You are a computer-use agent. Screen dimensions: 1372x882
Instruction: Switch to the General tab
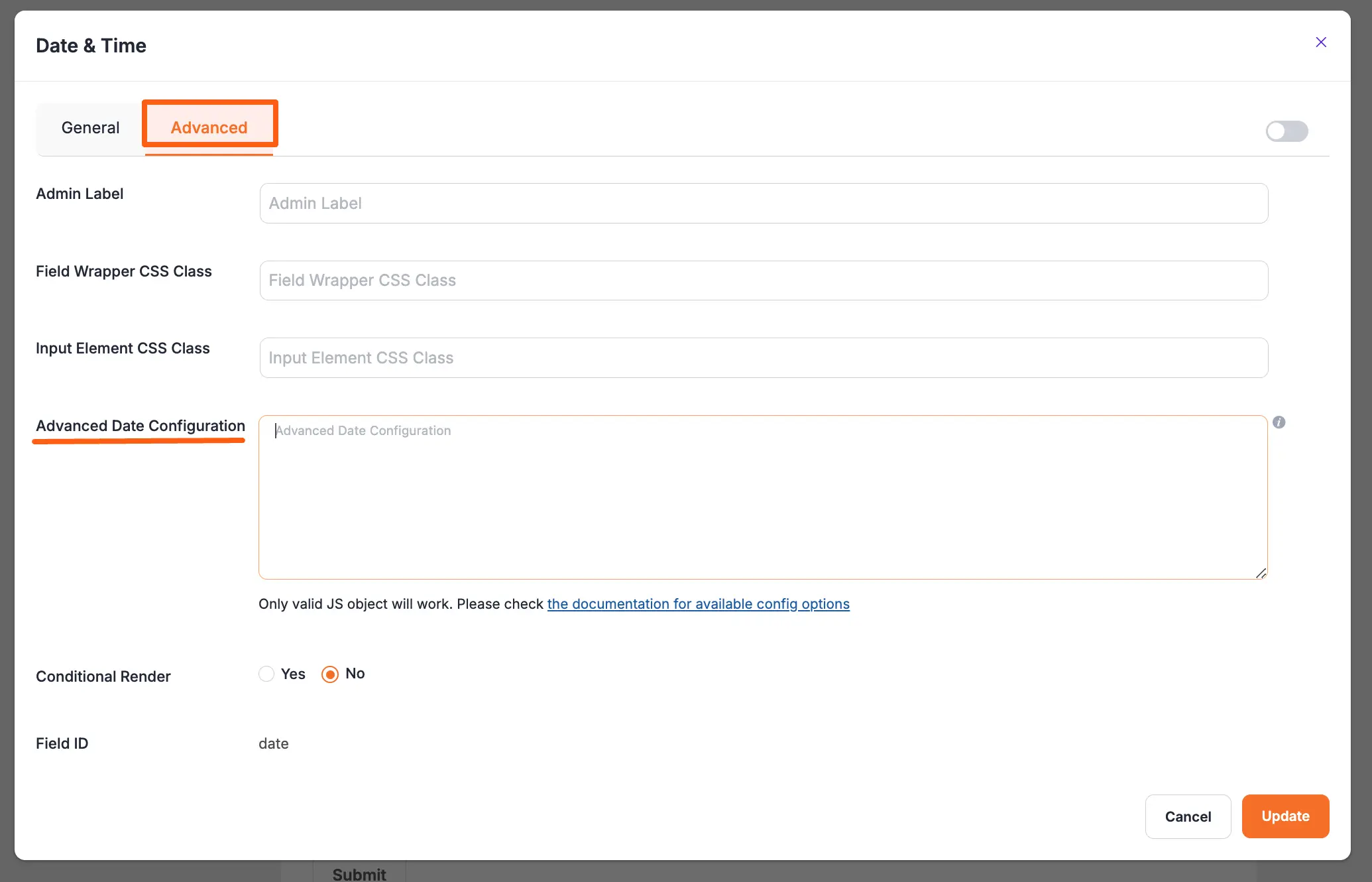90,127
